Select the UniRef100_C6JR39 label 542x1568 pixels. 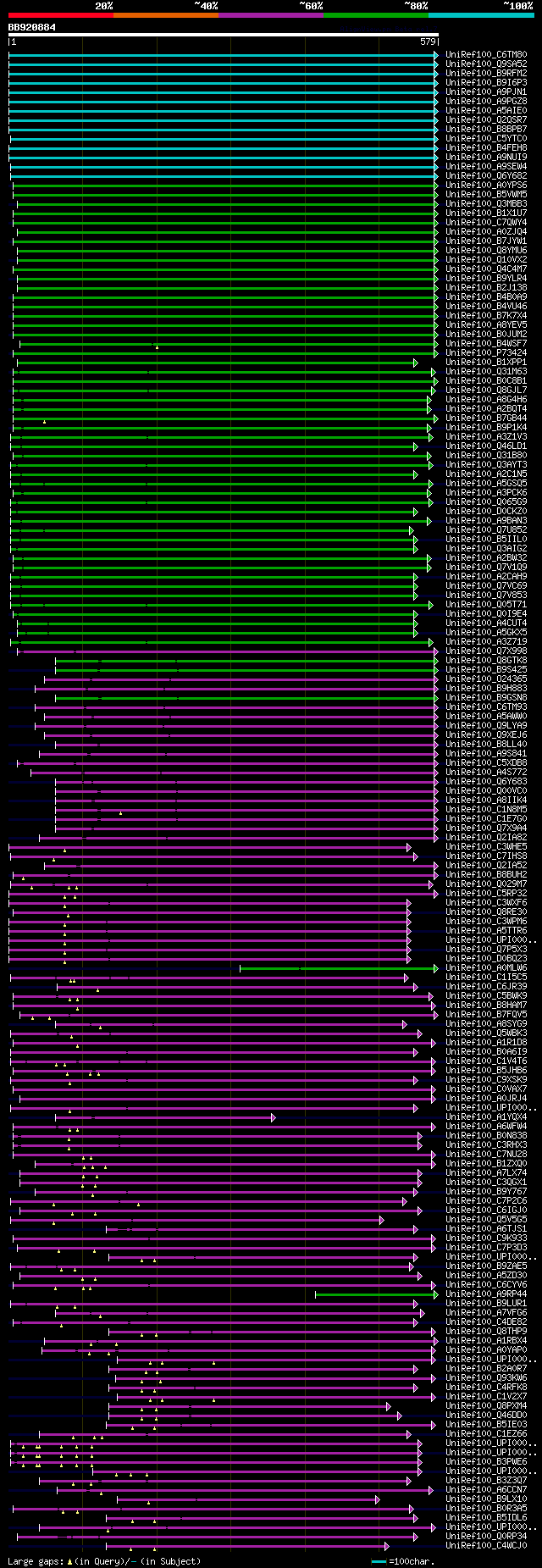tap(486, 987)
